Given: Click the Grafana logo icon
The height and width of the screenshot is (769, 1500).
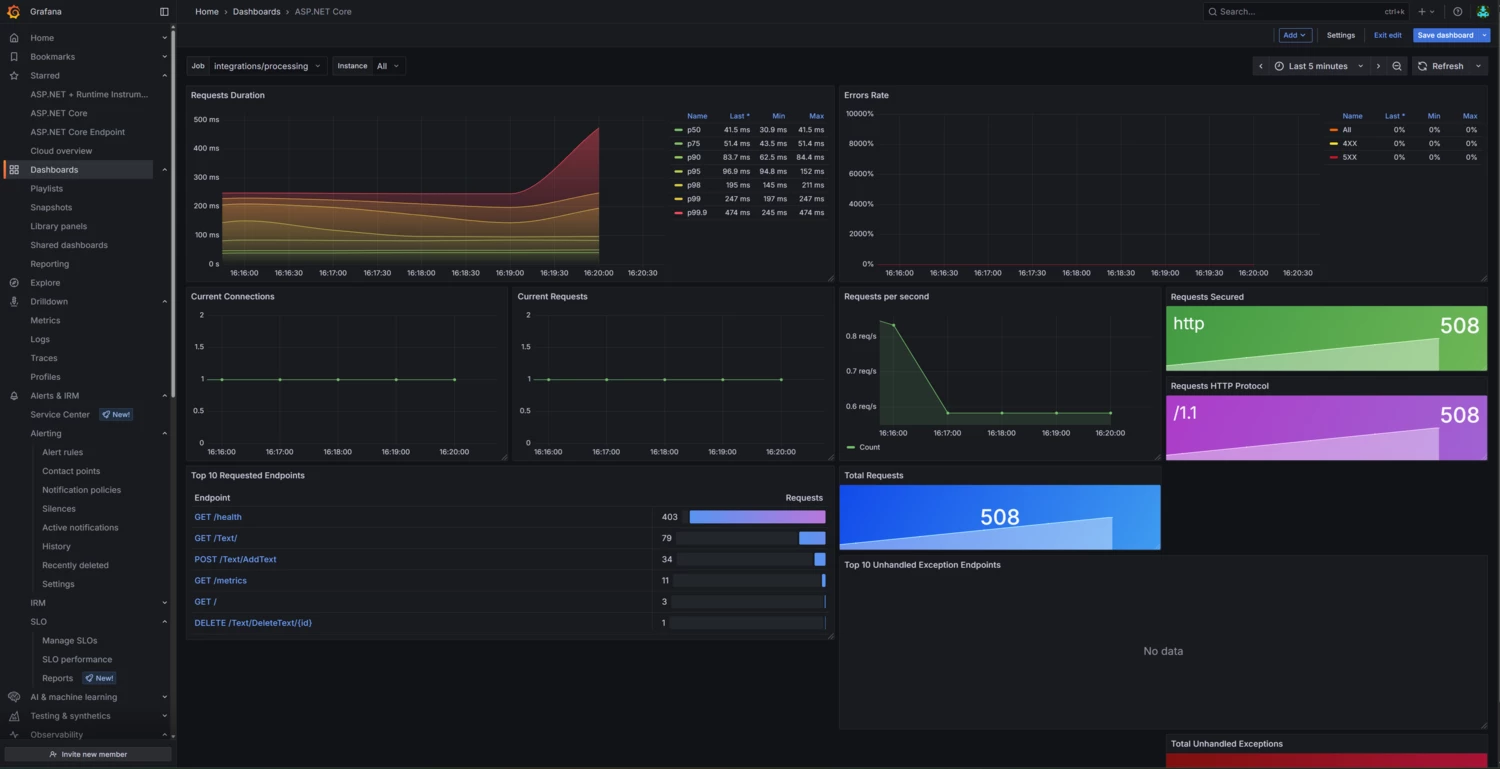Looking at the screenshot, I should click(14, 12).
